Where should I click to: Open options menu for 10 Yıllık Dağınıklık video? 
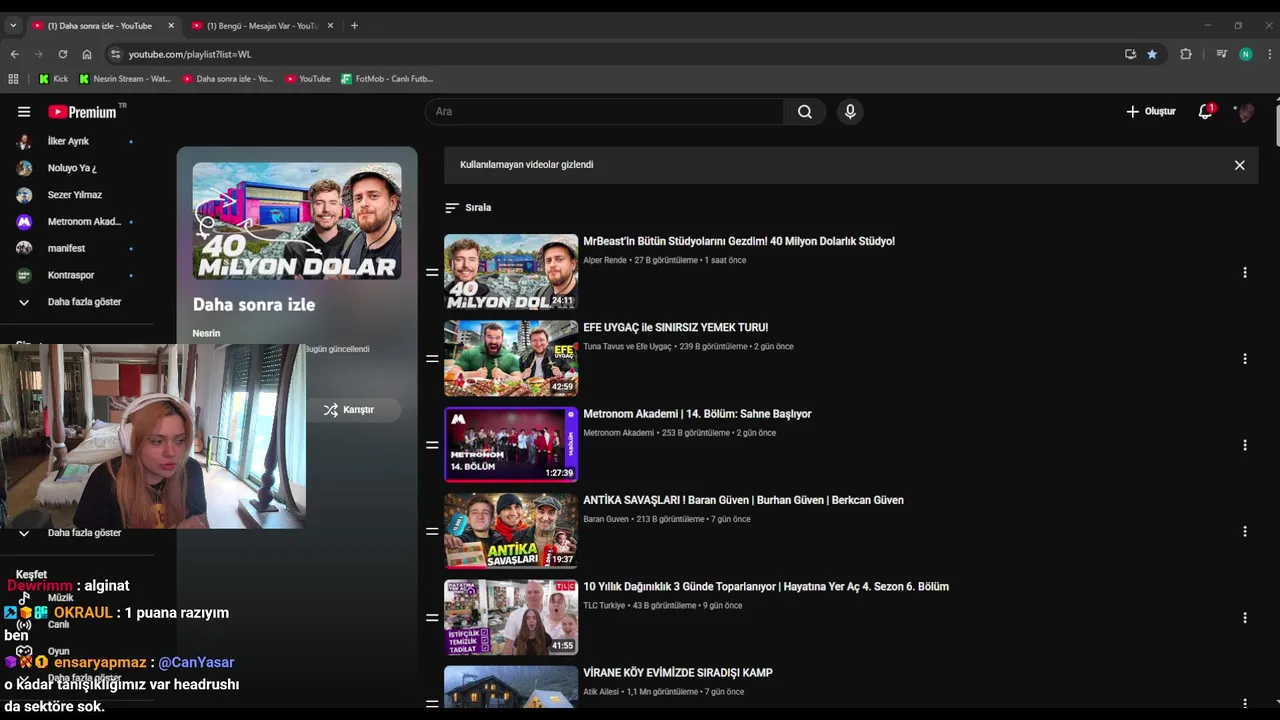click(x=1245, y=618)
